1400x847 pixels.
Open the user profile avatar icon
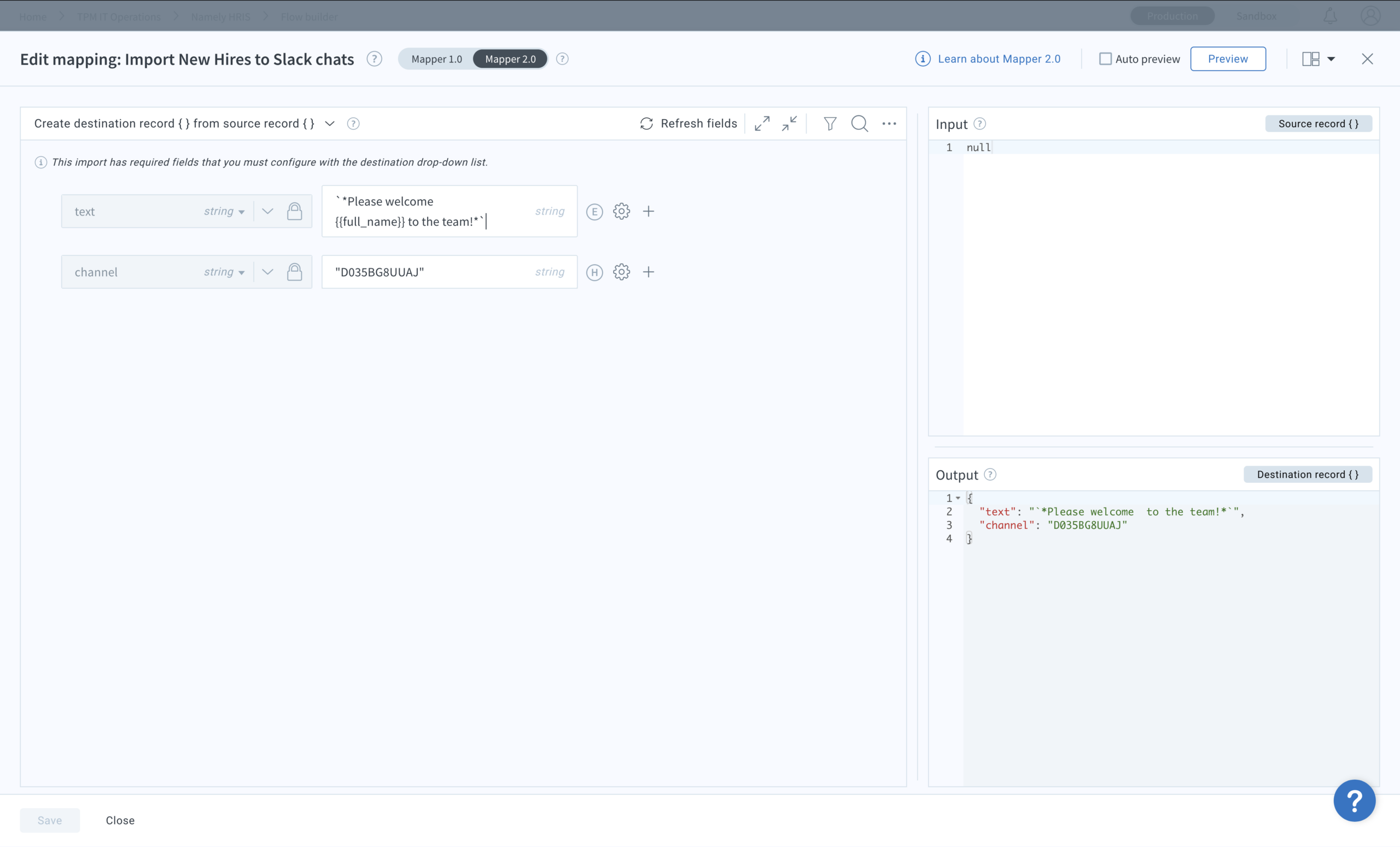pos(1370,16)
